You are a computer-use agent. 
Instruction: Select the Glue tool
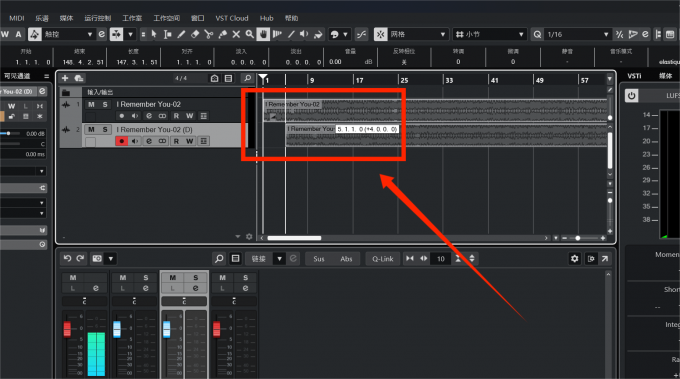[222, 34]
